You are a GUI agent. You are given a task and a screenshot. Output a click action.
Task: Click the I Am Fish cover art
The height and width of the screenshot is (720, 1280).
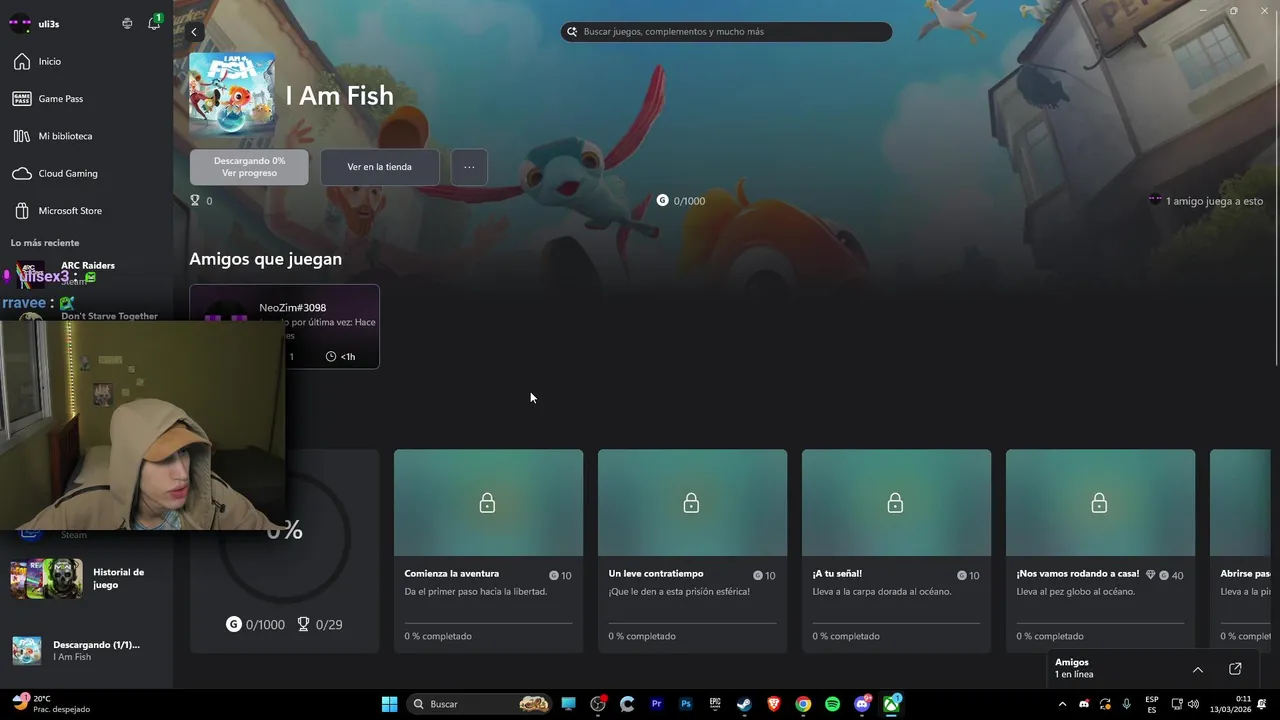click(x=232, y=96)
